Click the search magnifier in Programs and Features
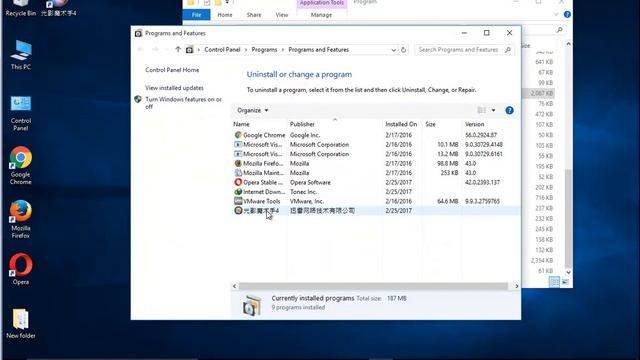Screen dimensions: 640x360 pyautogui.click(x=508, y=50)
